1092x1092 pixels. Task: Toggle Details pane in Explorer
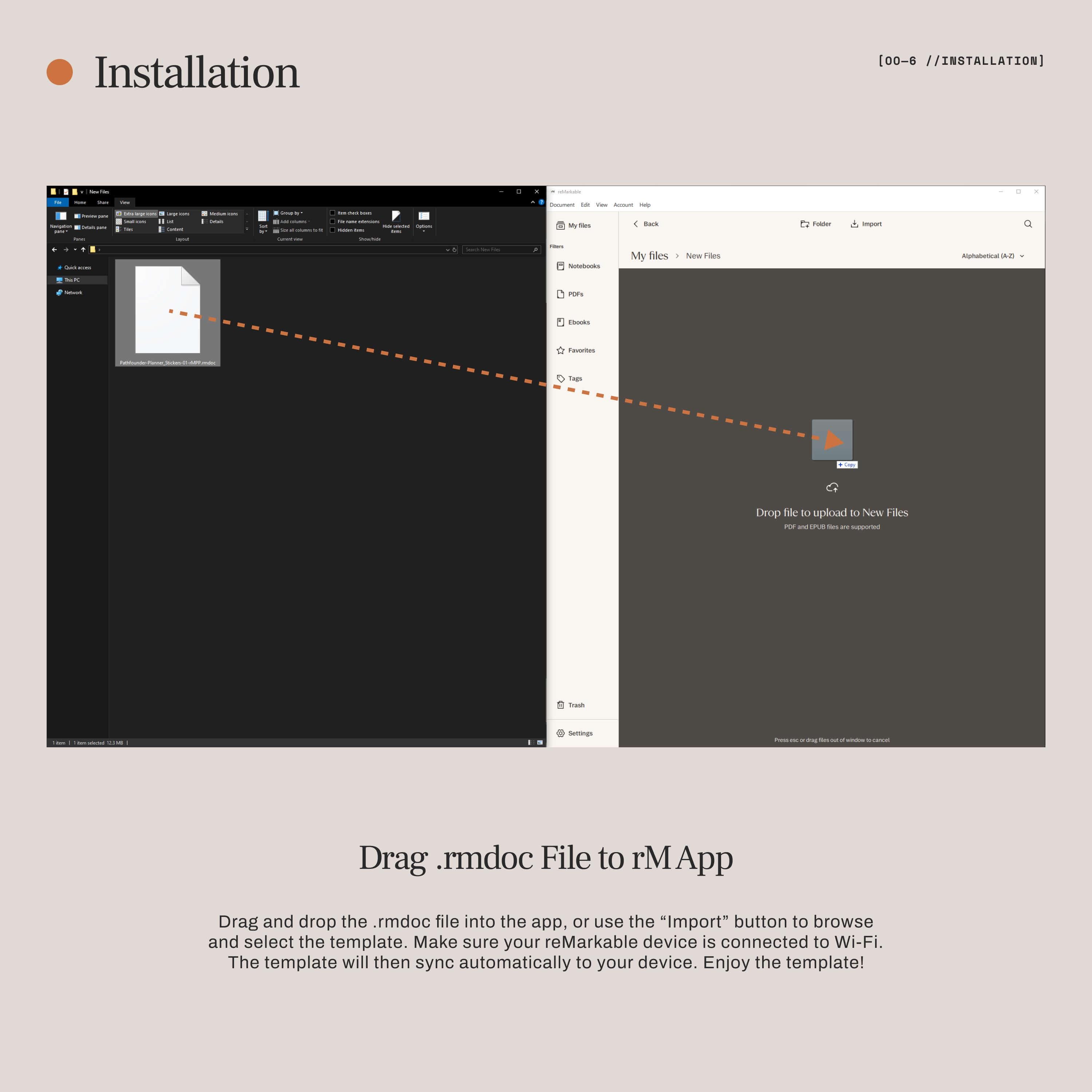[x=90, y=227]
